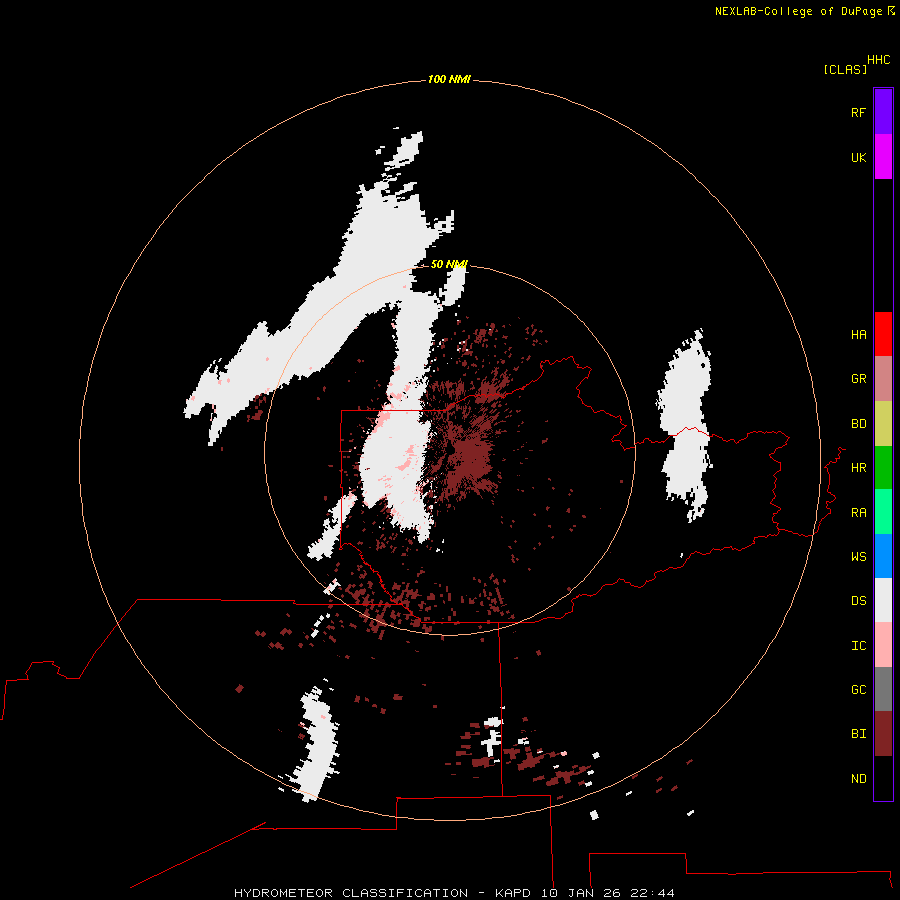
Task: Click the BD legend label
Action: [858, 424]
